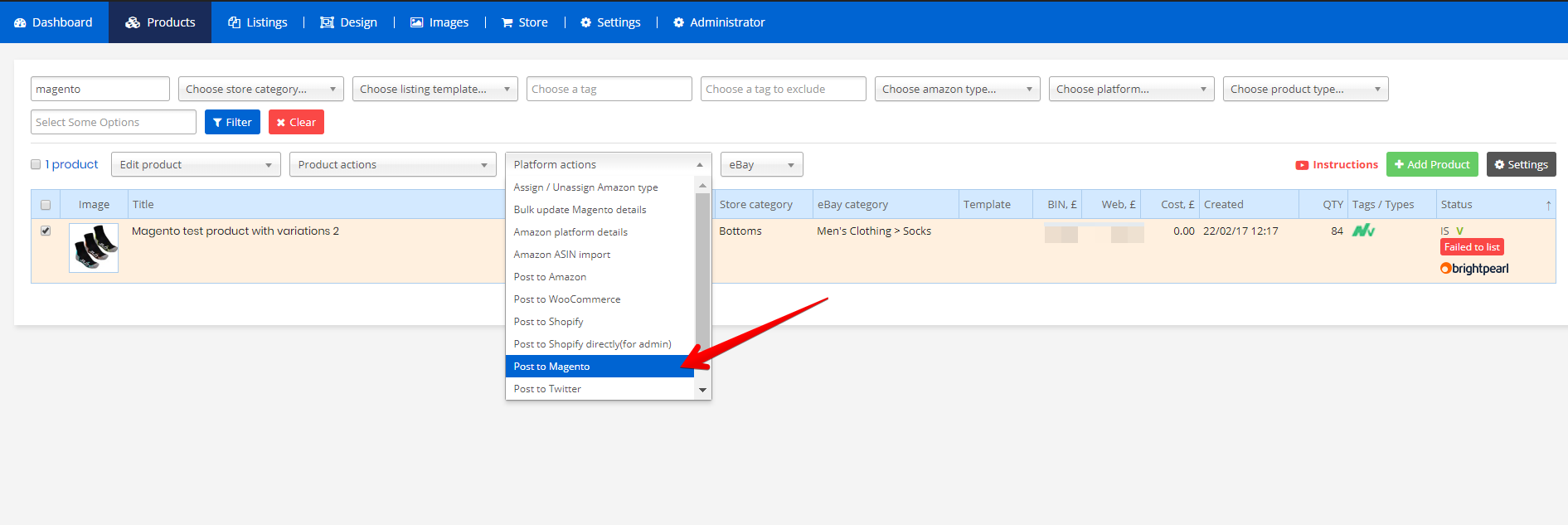This screenshot has width=1568, height=525.
Task: Toggle the table header checkbox
Action: [46, 205]
